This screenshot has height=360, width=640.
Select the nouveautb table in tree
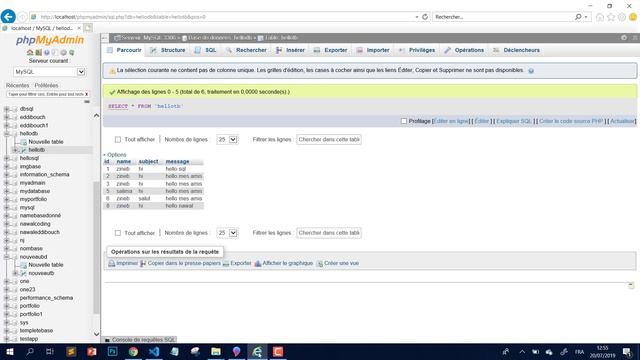(x=41, y=273)
